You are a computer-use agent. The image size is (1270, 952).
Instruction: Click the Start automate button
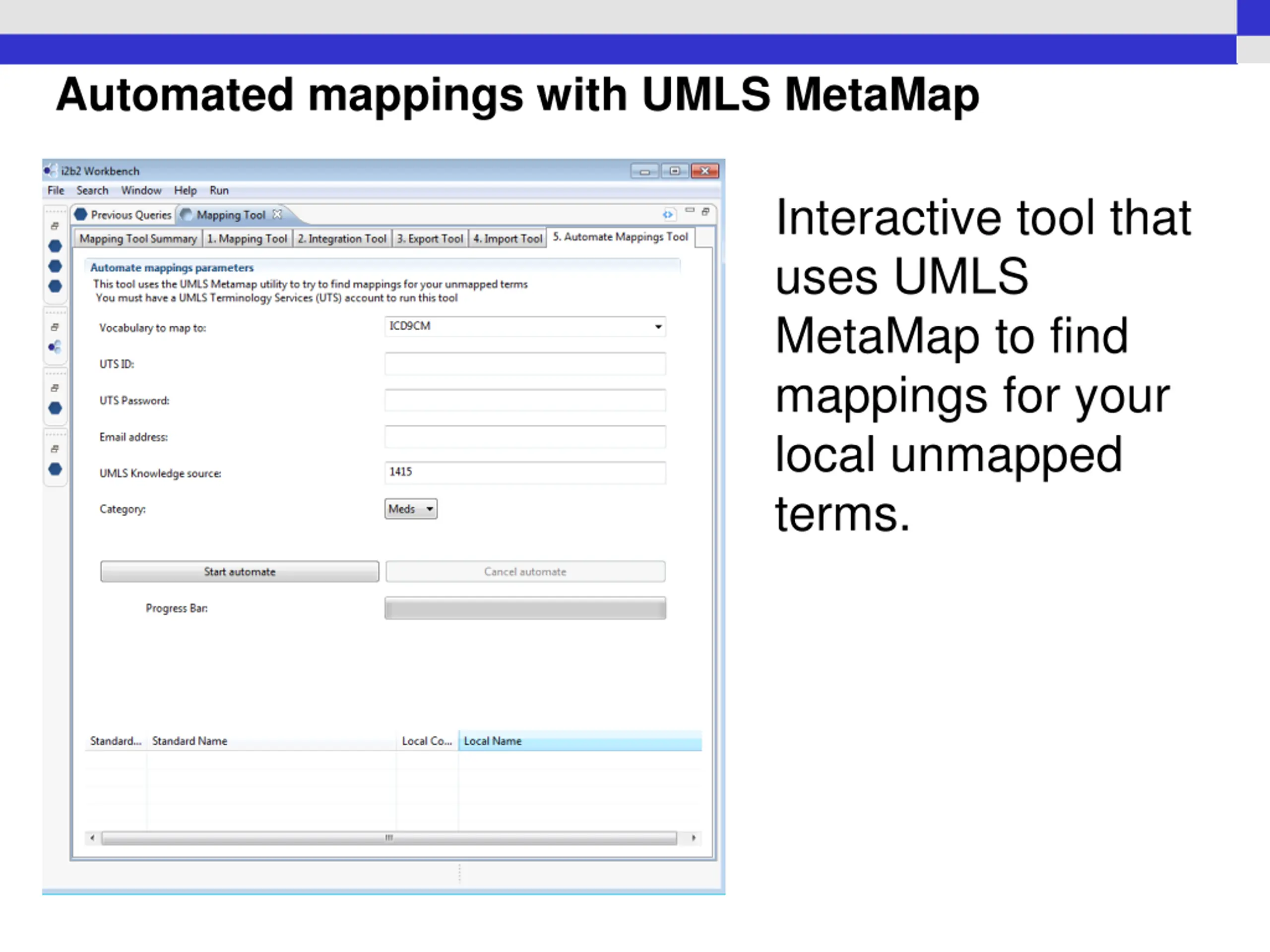(240, 572)
